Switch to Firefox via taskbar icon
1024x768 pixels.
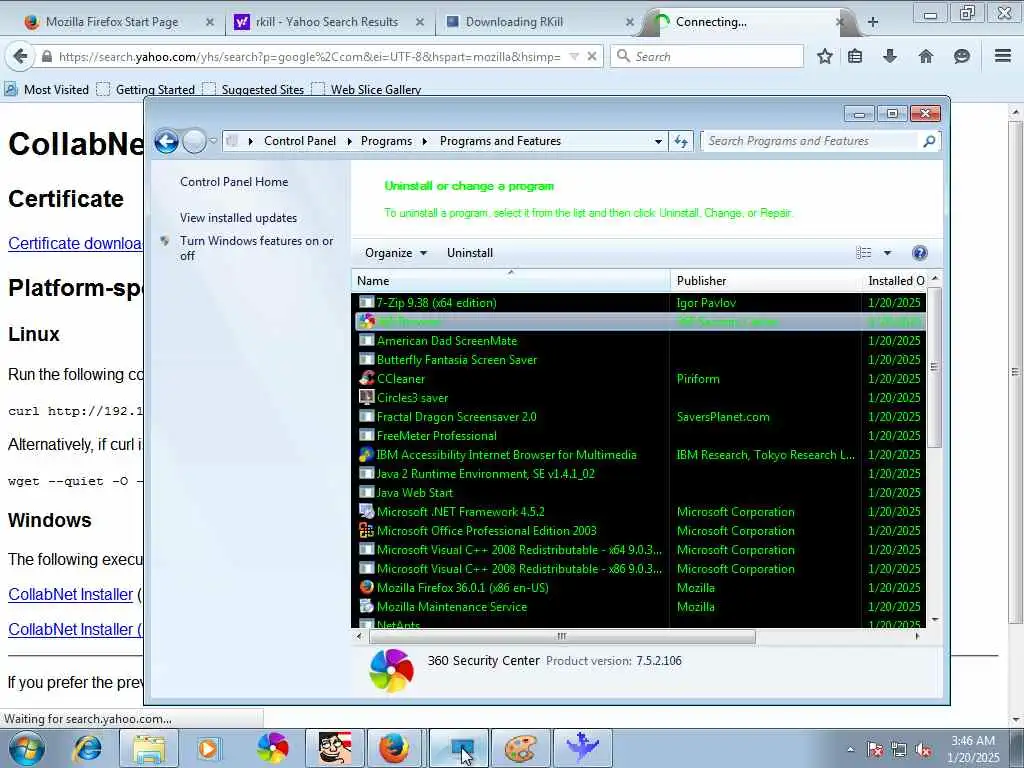point(395,748)
